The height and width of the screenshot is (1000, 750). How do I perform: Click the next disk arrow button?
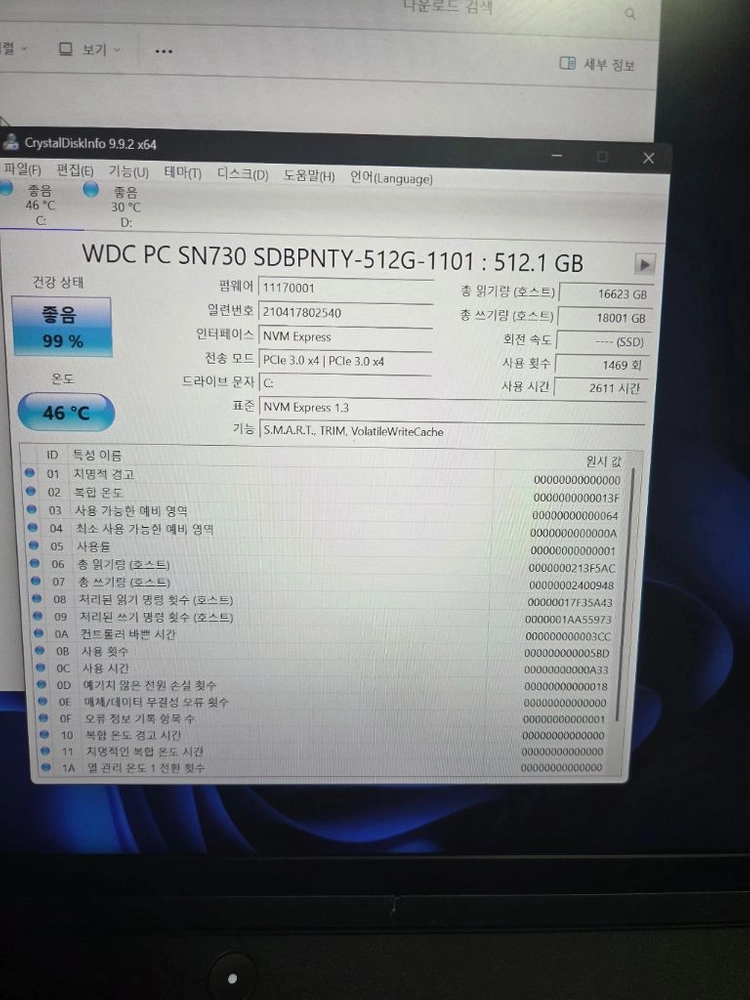coord(644,264)
